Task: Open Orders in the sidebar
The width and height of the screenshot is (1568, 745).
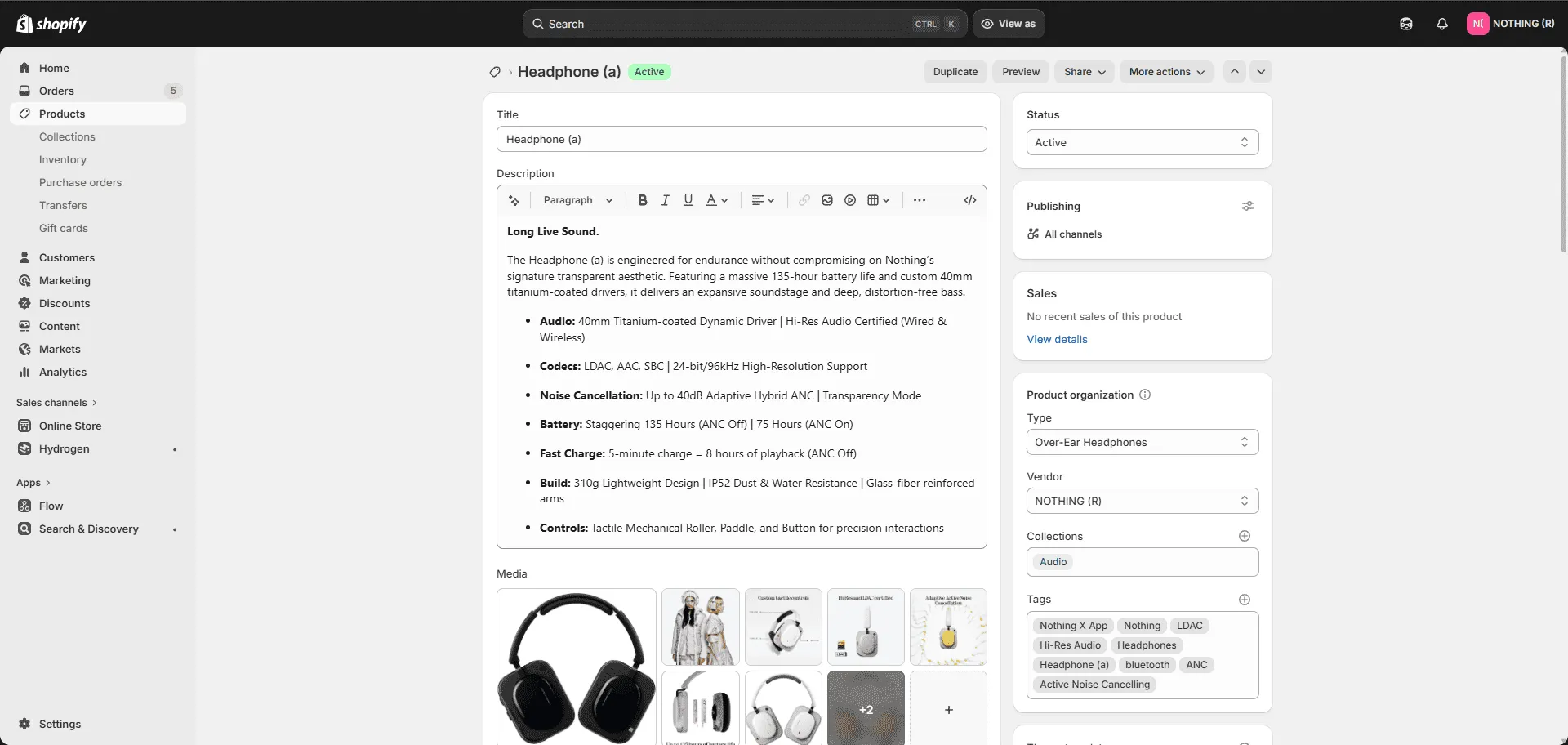Action: click(x=98, y=91)
